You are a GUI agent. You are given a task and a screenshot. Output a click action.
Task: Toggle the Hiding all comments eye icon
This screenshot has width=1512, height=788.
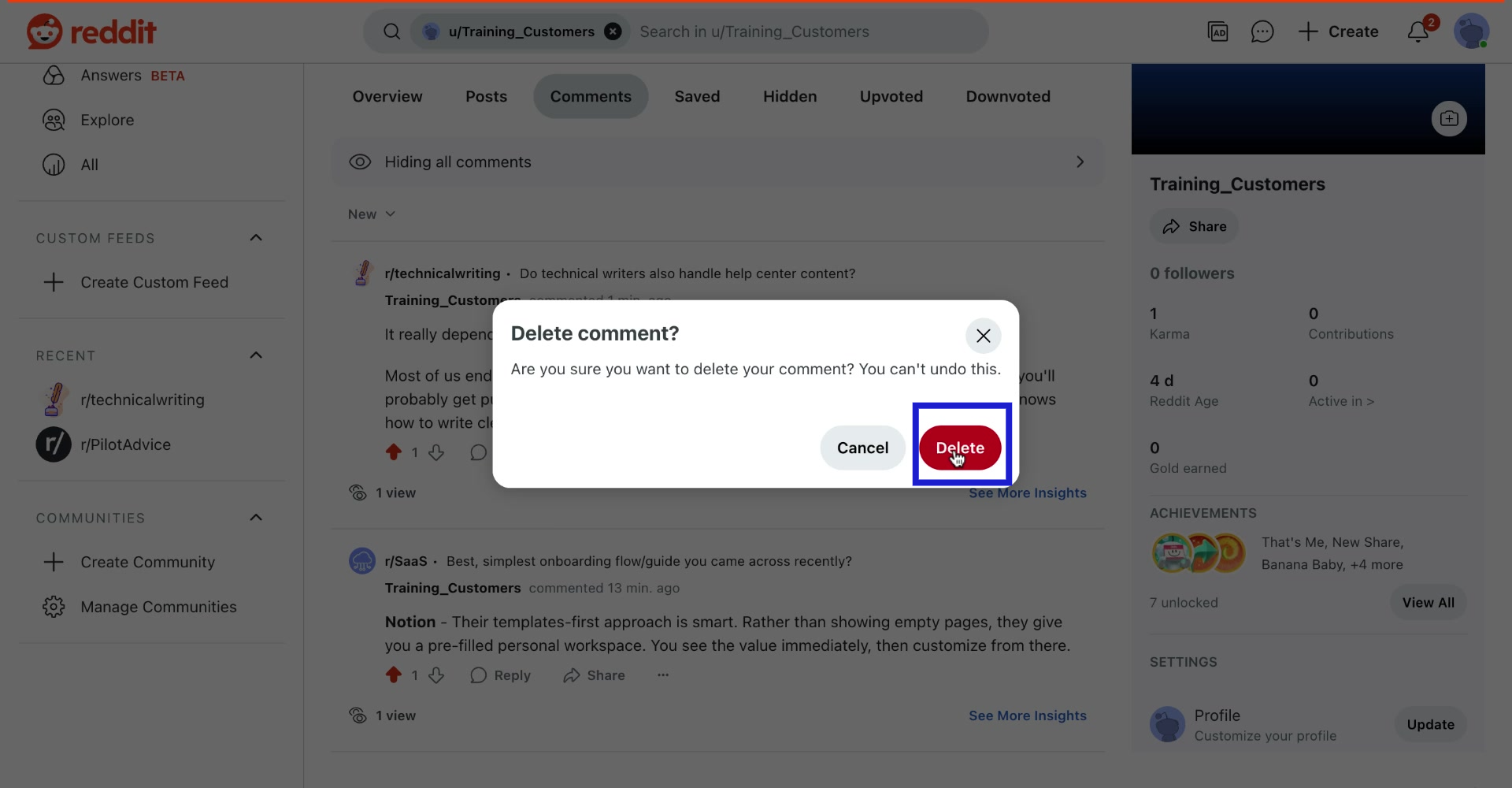coord(360,162)
